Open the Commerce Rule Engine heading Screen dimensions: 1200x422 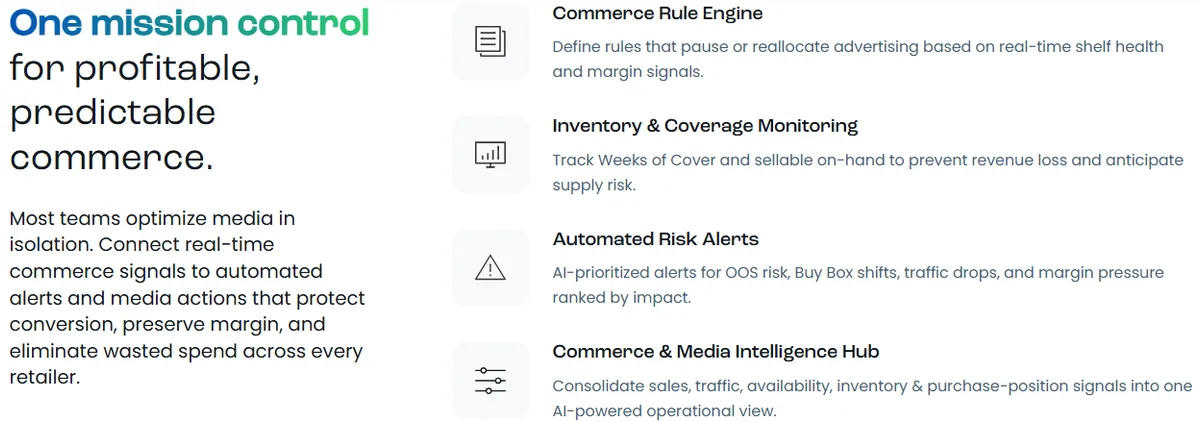[657, 14]
